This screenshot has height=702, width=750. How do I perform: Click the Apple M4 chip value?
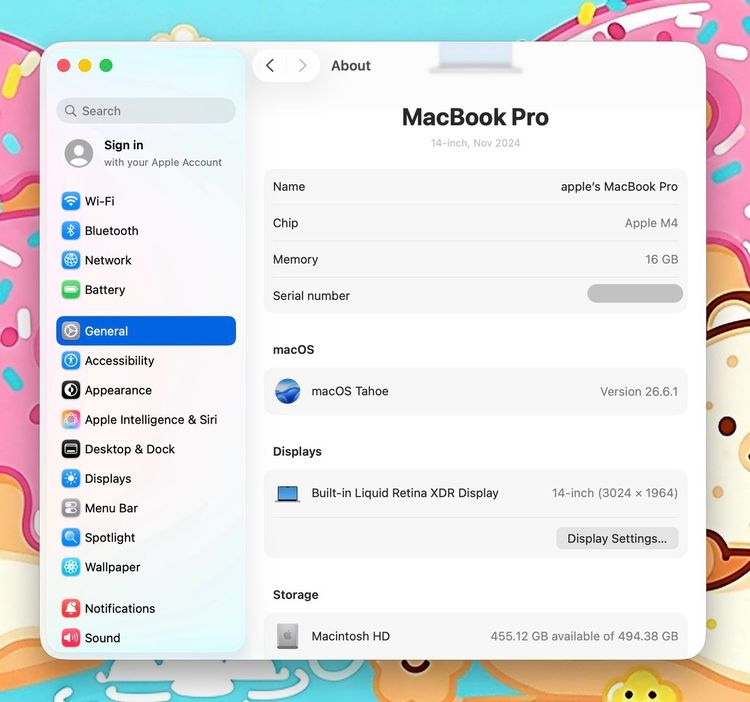[651, 223]
